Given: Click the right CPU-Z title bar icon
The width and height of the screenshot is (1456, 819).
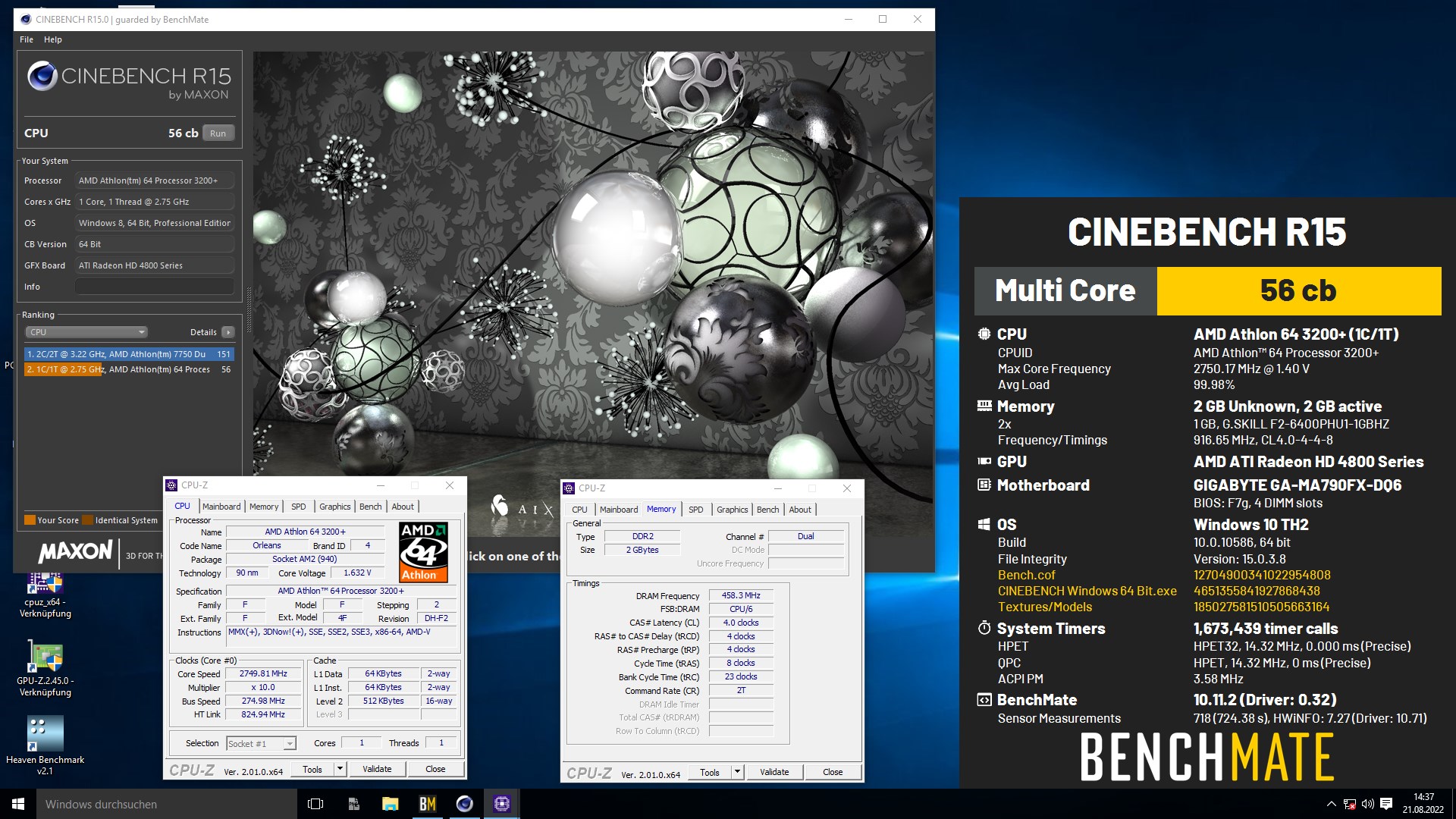Looking at the screenshot, I should [569, 488].
